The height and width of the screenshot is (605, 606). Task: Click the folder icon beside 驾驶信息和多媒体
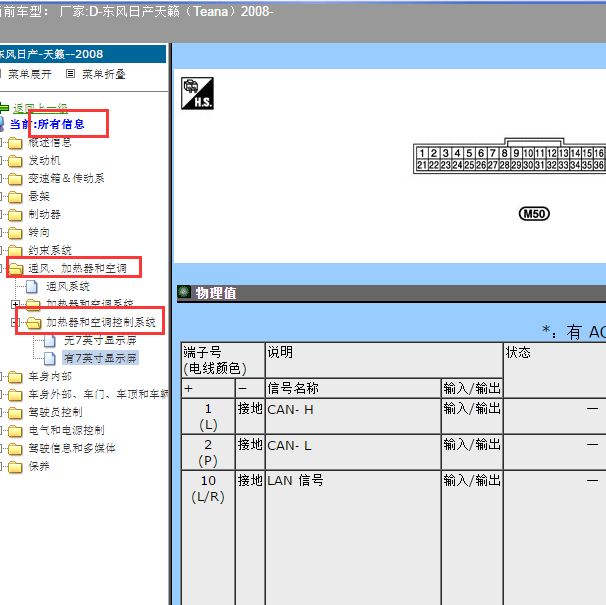pyautogui.click(x=15, y=448)
